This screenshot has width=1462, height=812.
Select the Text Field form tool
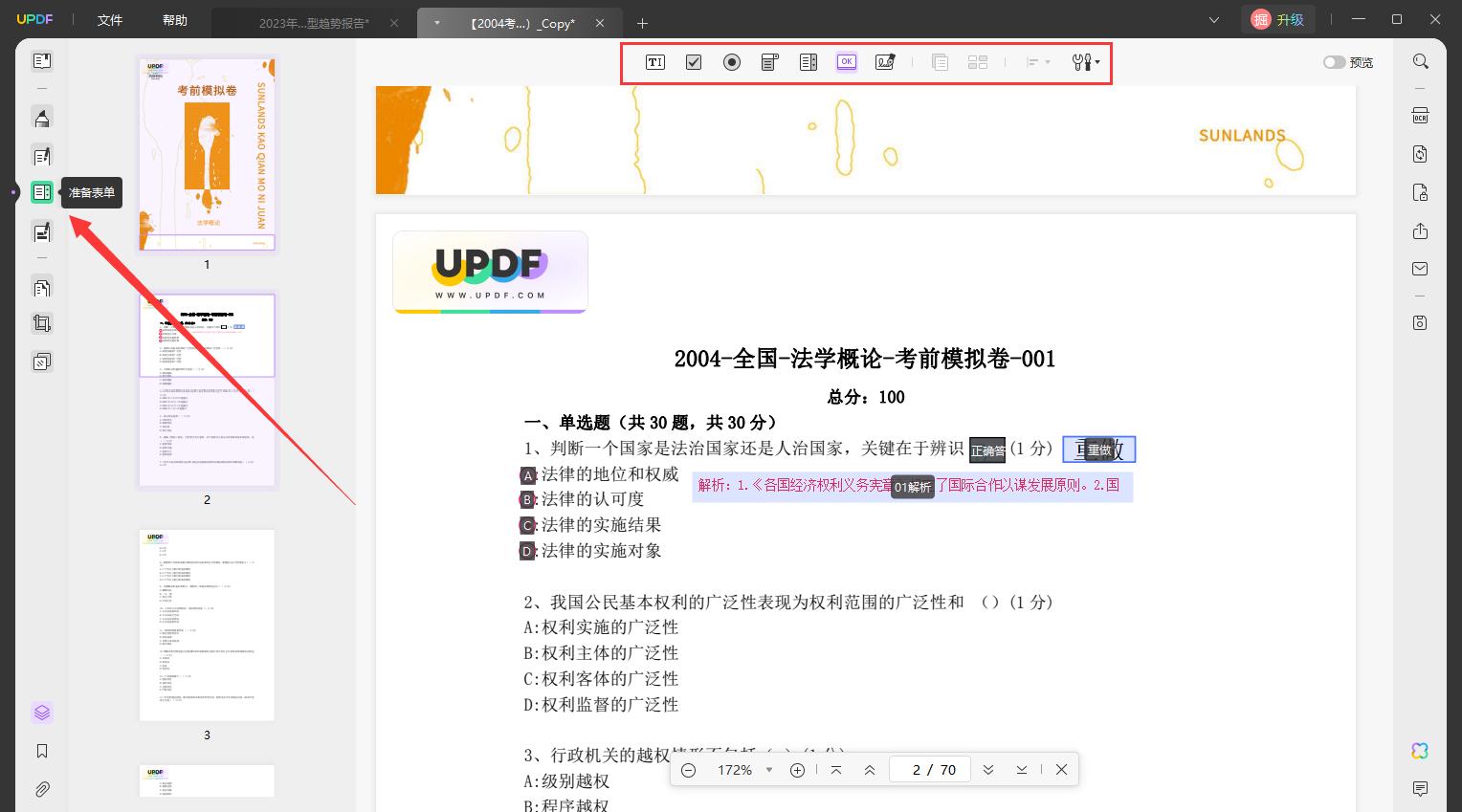click(655, 62)
